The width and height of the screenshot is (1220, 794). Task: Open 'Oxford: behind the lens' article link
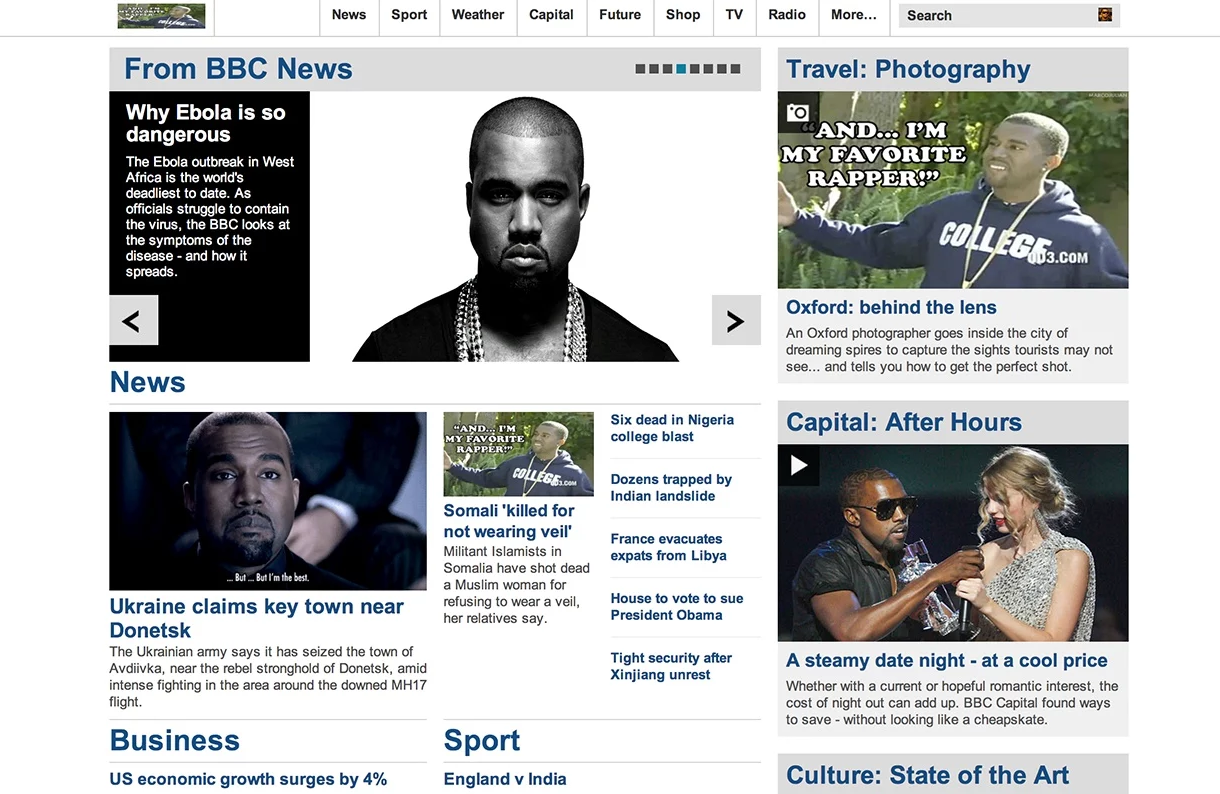pos(891,307)
